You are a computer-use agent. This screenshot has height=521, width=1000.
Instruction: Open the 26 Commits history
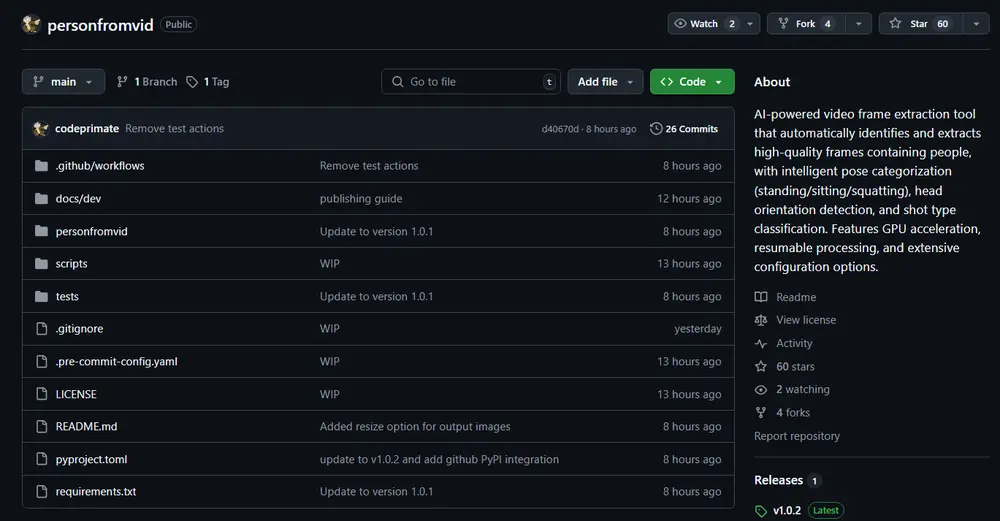tap(684, 129)
